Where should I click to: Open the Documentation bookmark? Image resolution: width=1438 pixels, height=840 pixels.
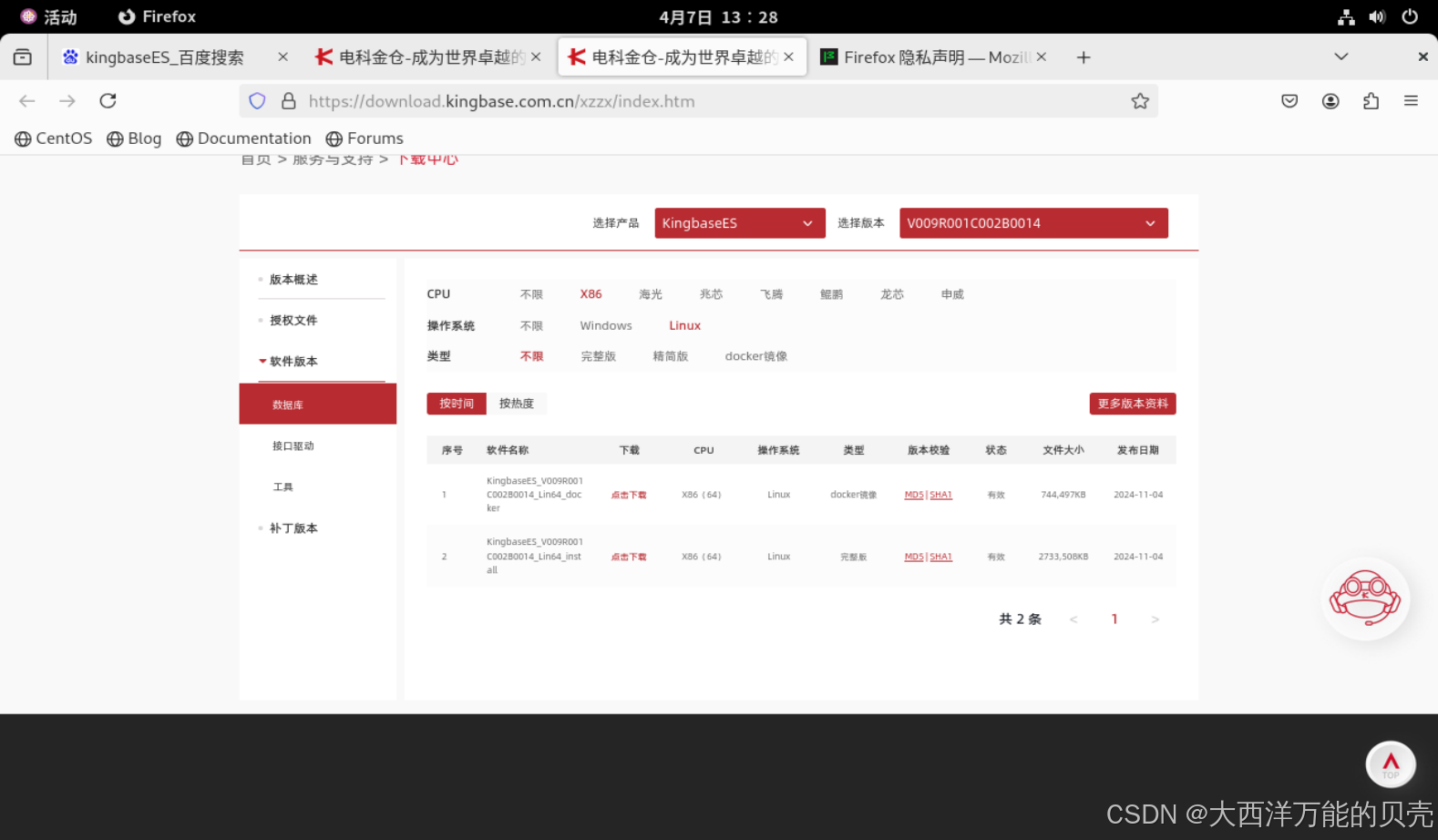click(243, 138)
